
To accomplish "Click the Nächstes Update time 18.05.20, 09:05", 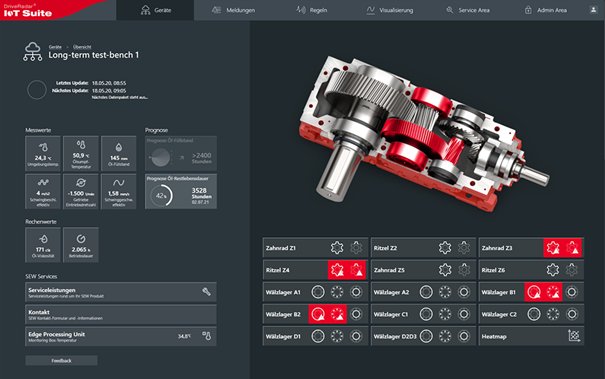I will click(109, 91).
